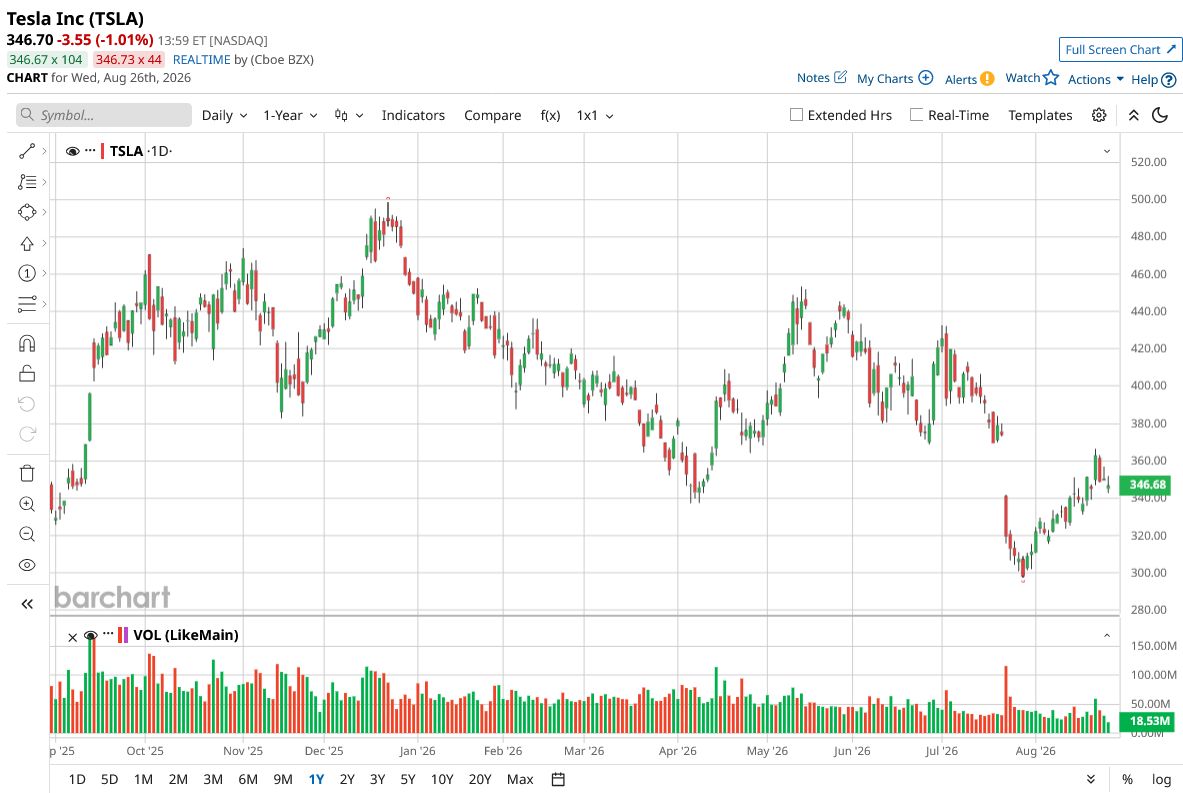Remove the VOL (LikeMain) indicator

[72, 638]
